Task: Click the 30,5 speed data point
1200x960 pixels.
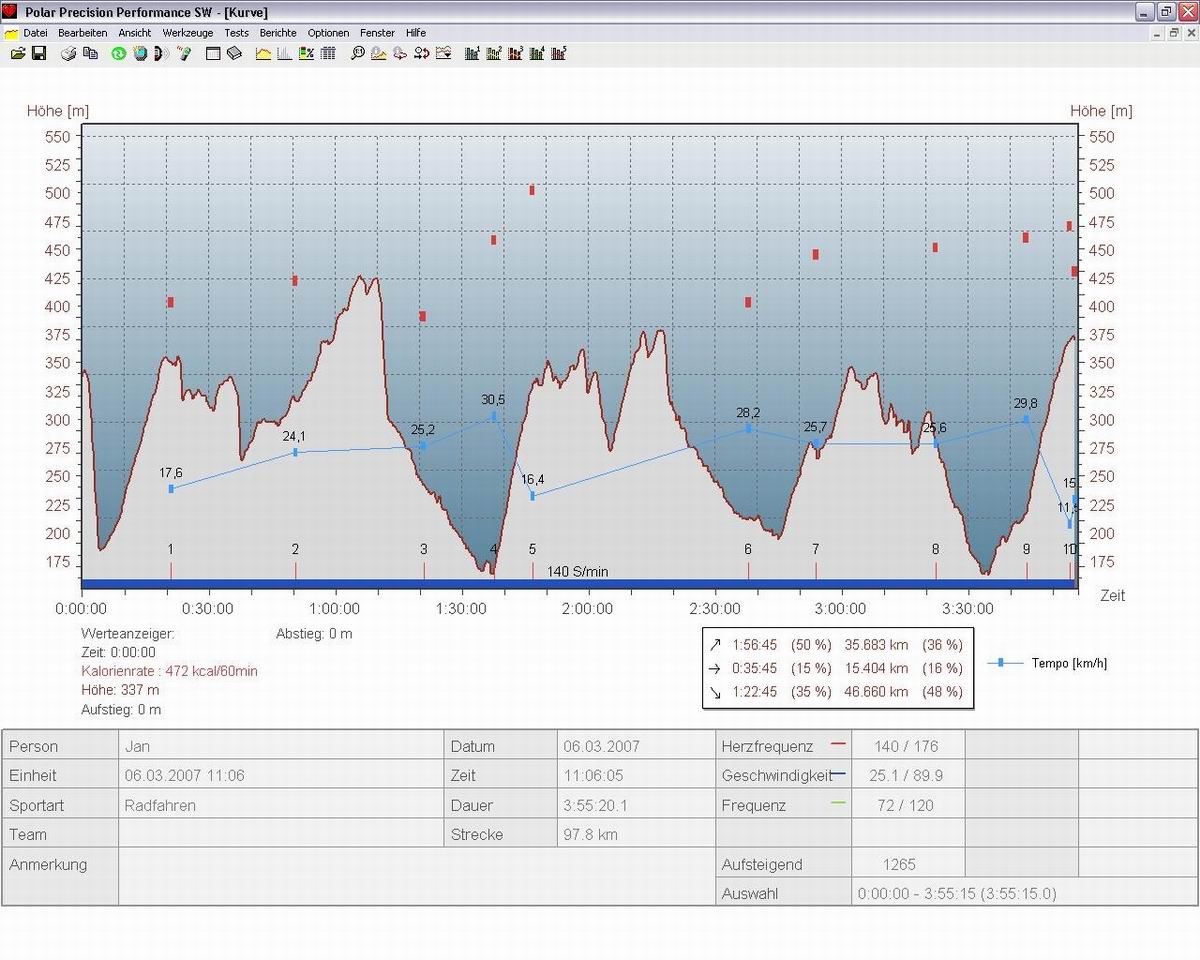Action: [x=494, y=416]
